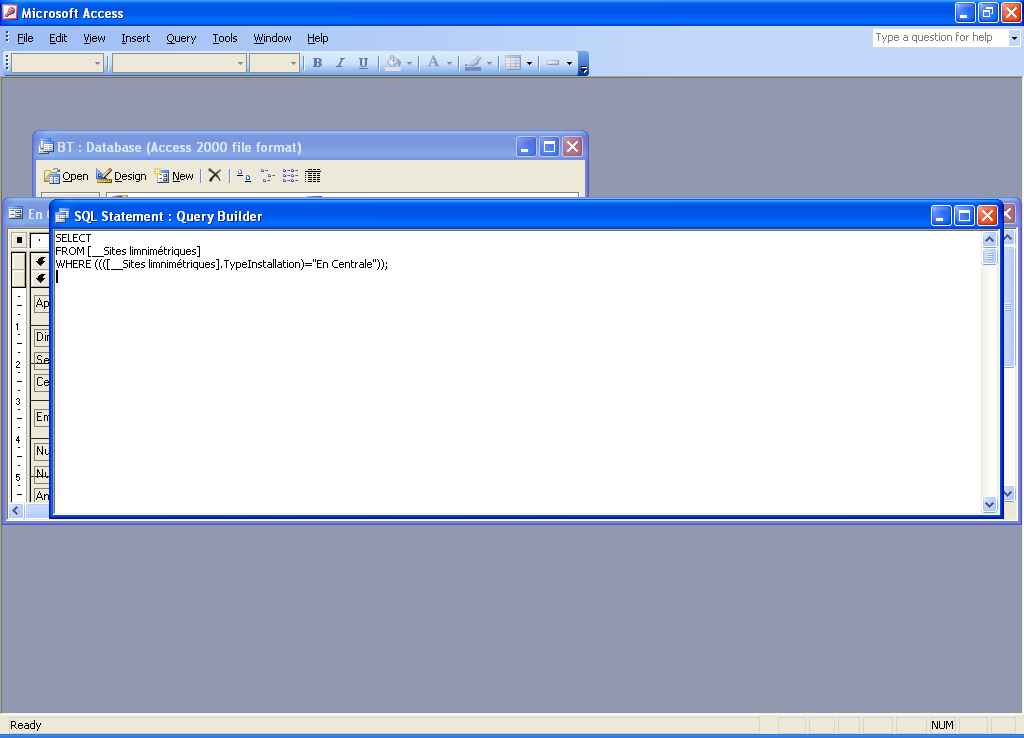Open the Window menu
1024x738 pixels.
pyautogui.click(x=272, y=39)
